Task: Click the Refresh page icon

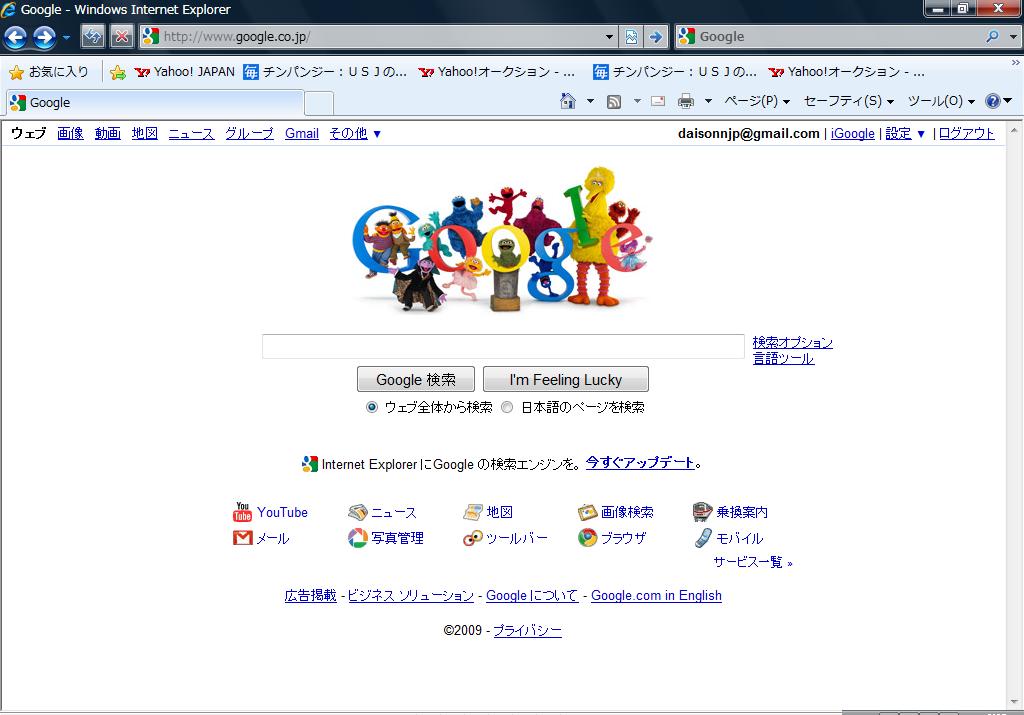Action: click(93, 37)
